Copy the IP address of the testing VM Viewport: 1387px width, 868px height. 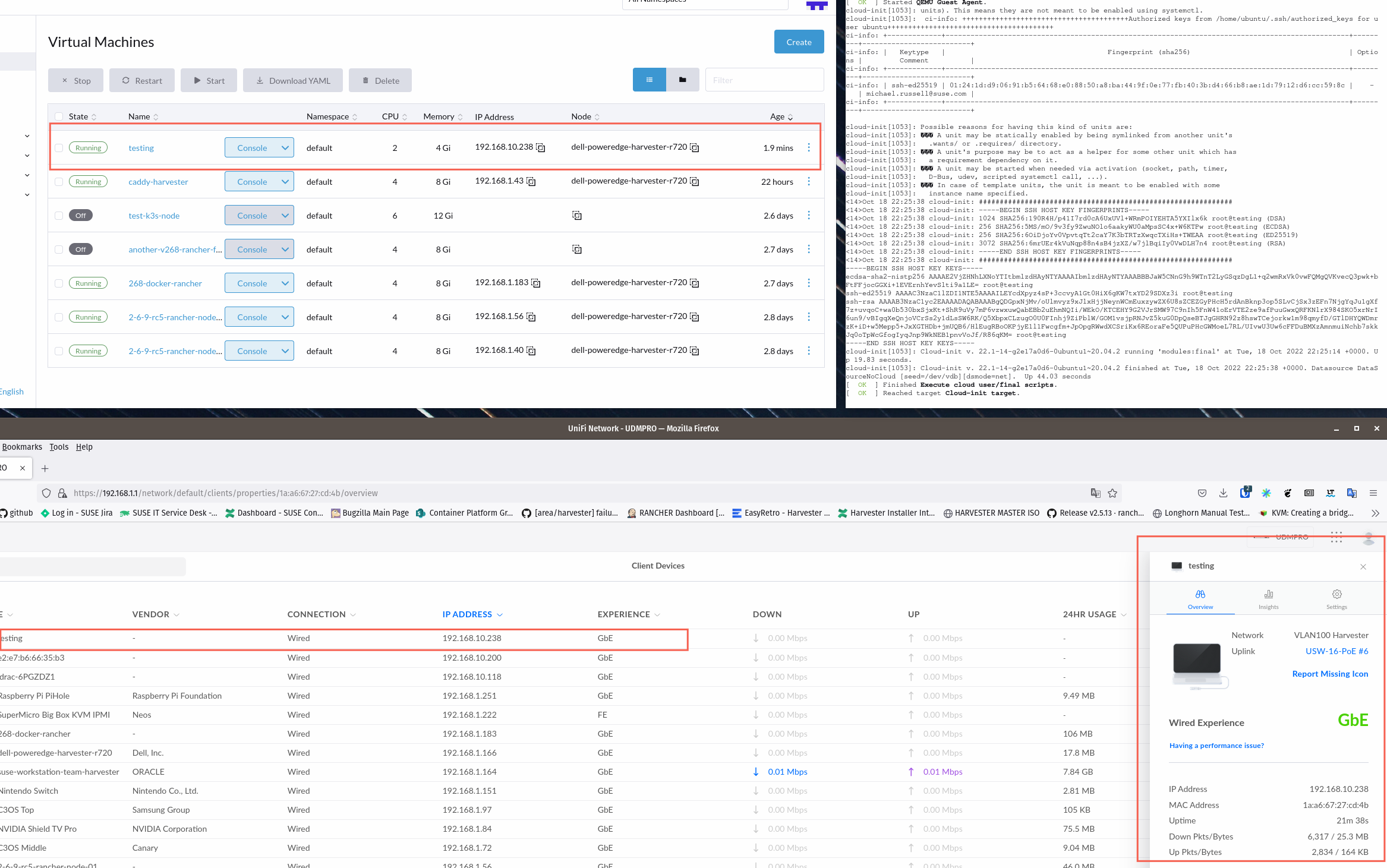(x=540, y=147)
